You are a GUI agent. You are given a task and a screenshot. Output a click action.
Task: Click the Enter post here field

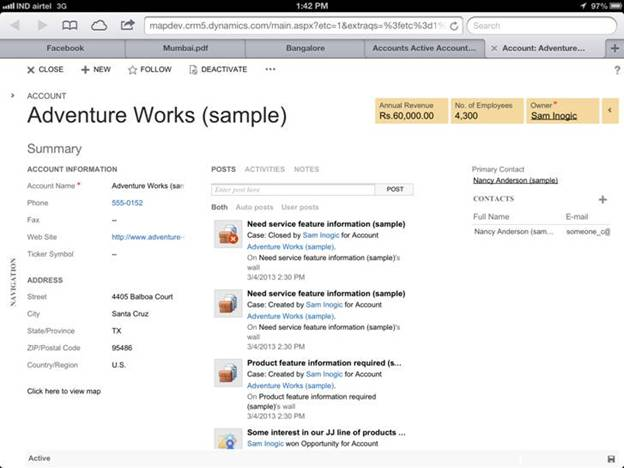pyautogui.click(x=293, y=189)
